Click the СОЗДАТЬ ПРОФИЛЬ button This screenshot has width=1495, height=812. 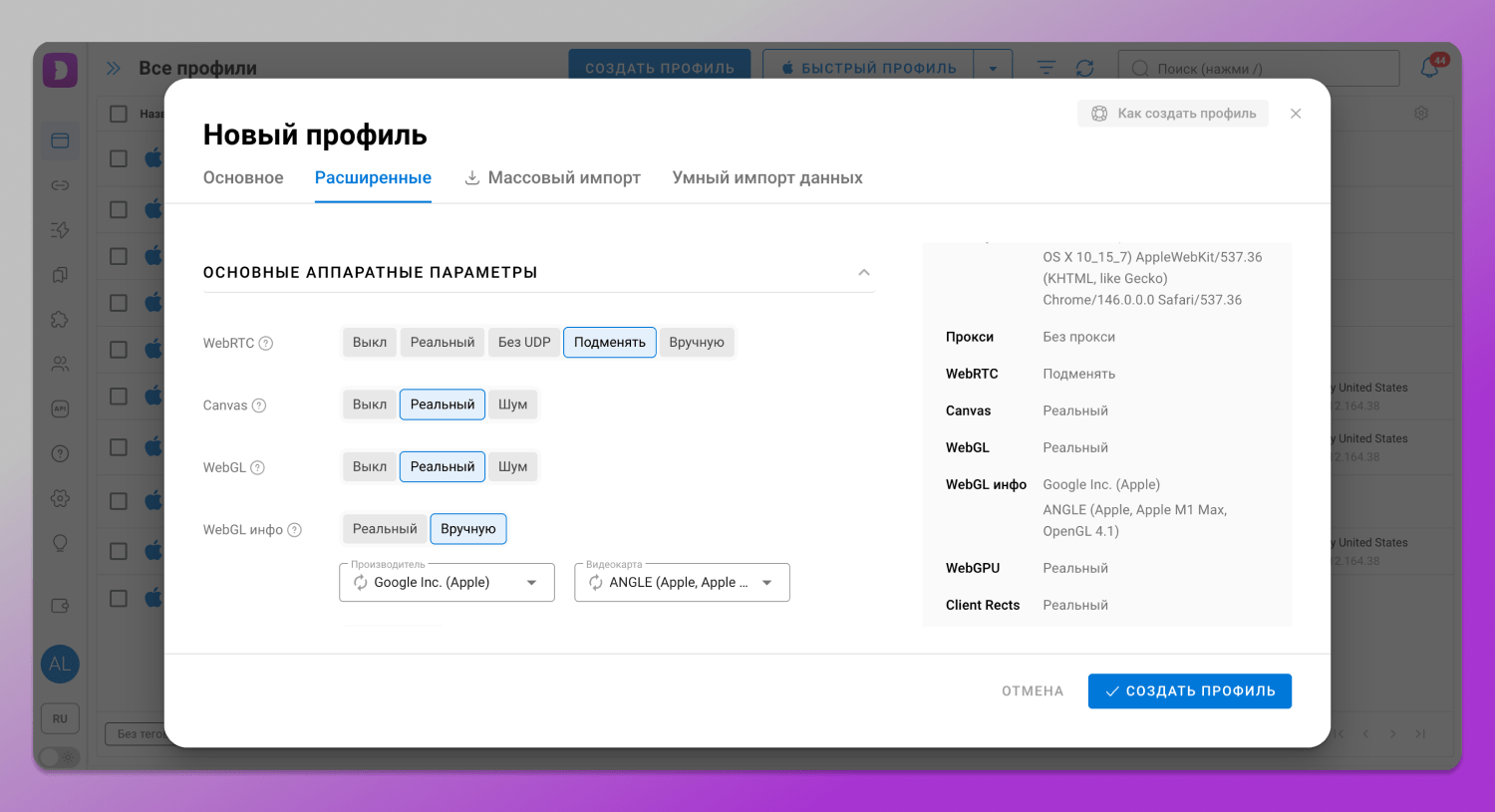pos(1189,690)
